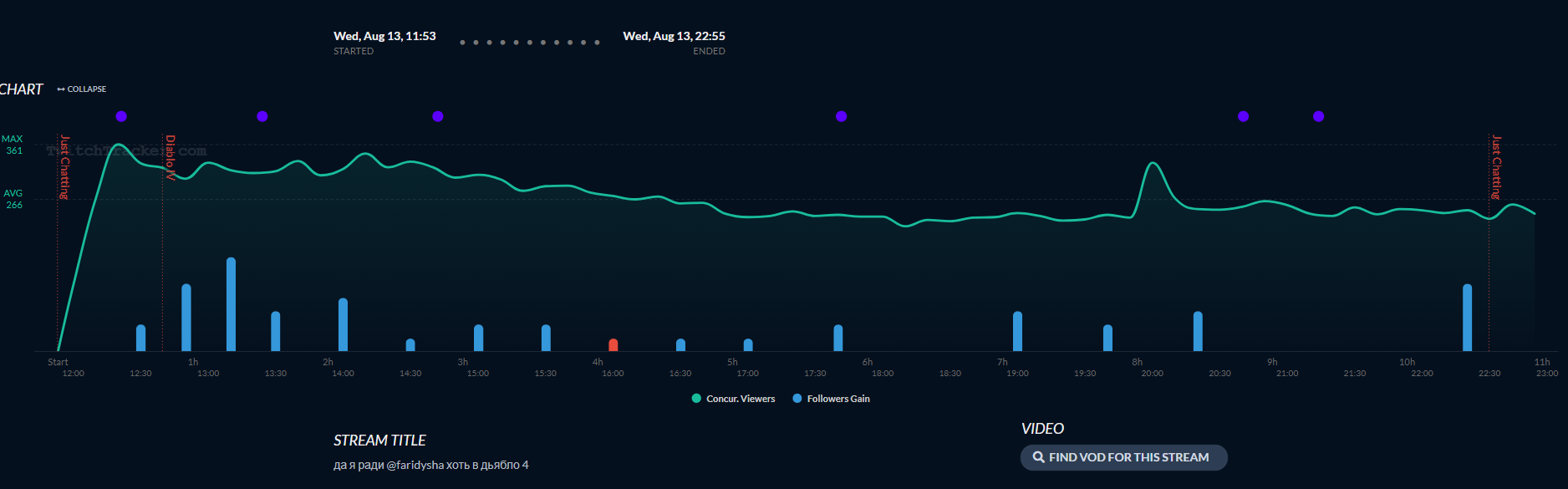Click the VIDEO heading
The height and width of the screenshot is (489, 1568).
[x=1042, y=429]
